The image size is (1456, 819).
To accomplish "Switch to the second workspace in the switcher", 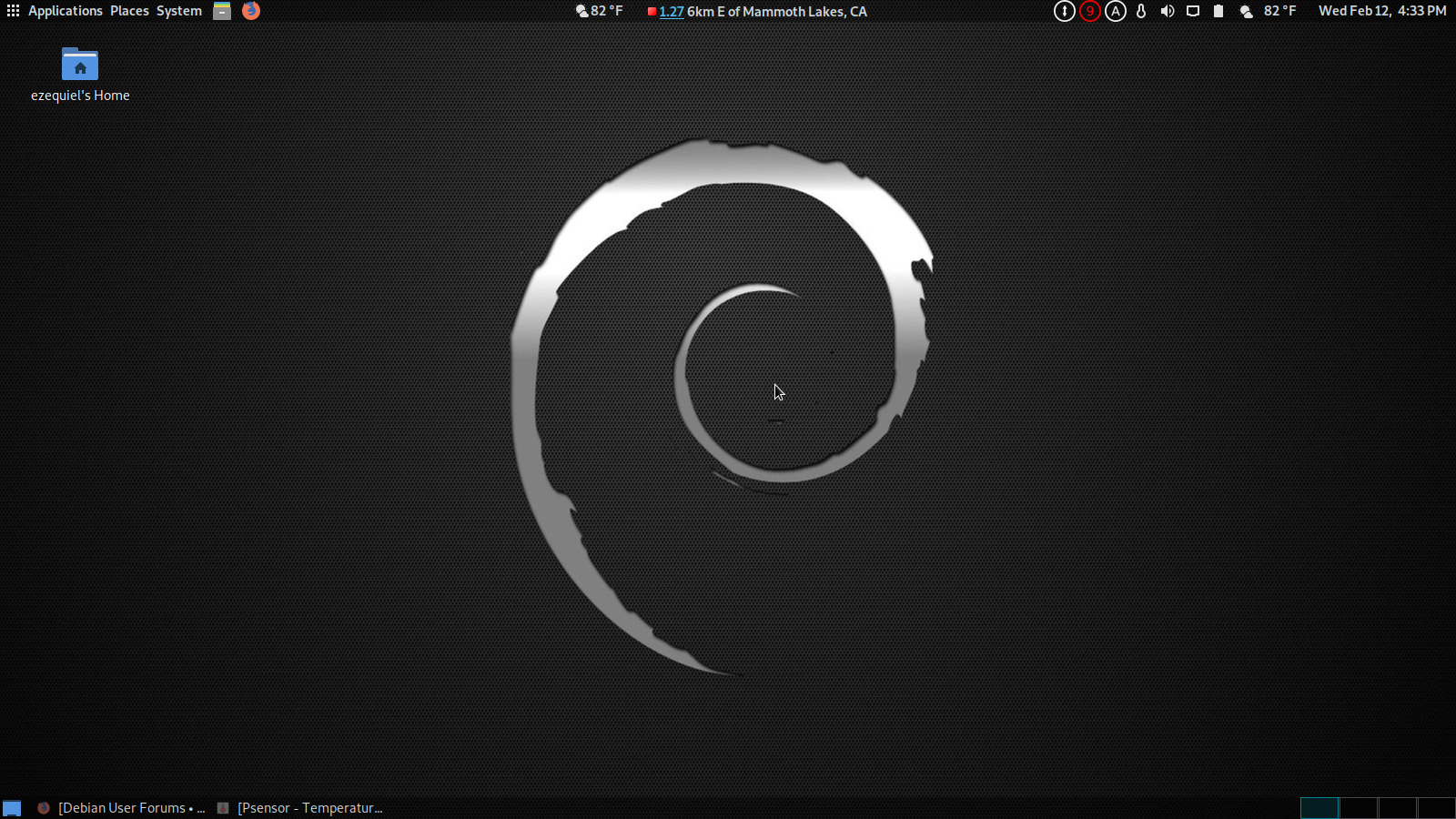I will pyautogui.click(x=1359, y=808).
